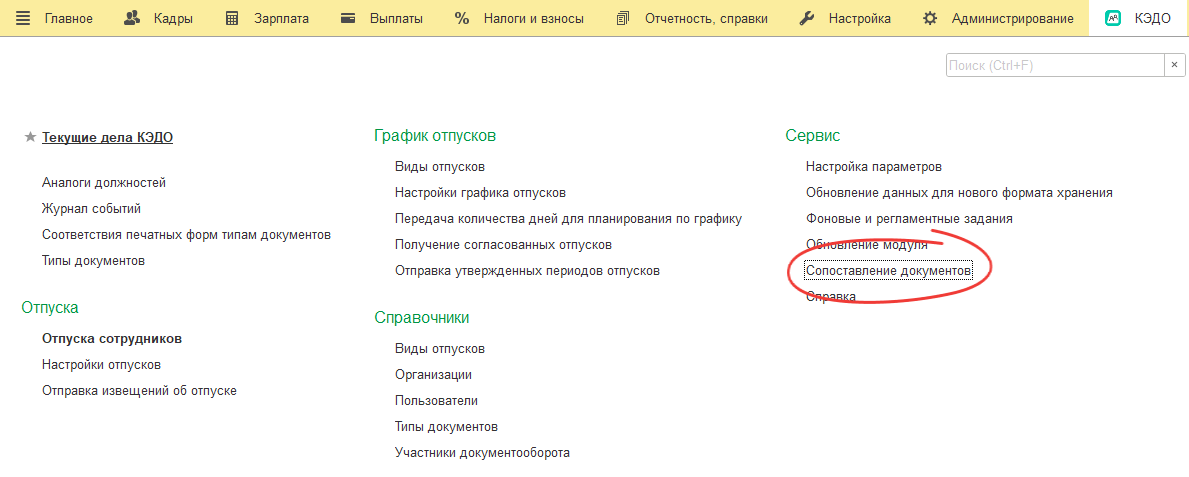
Task: Click the Отпуска group heading
Action: point(50,307)
